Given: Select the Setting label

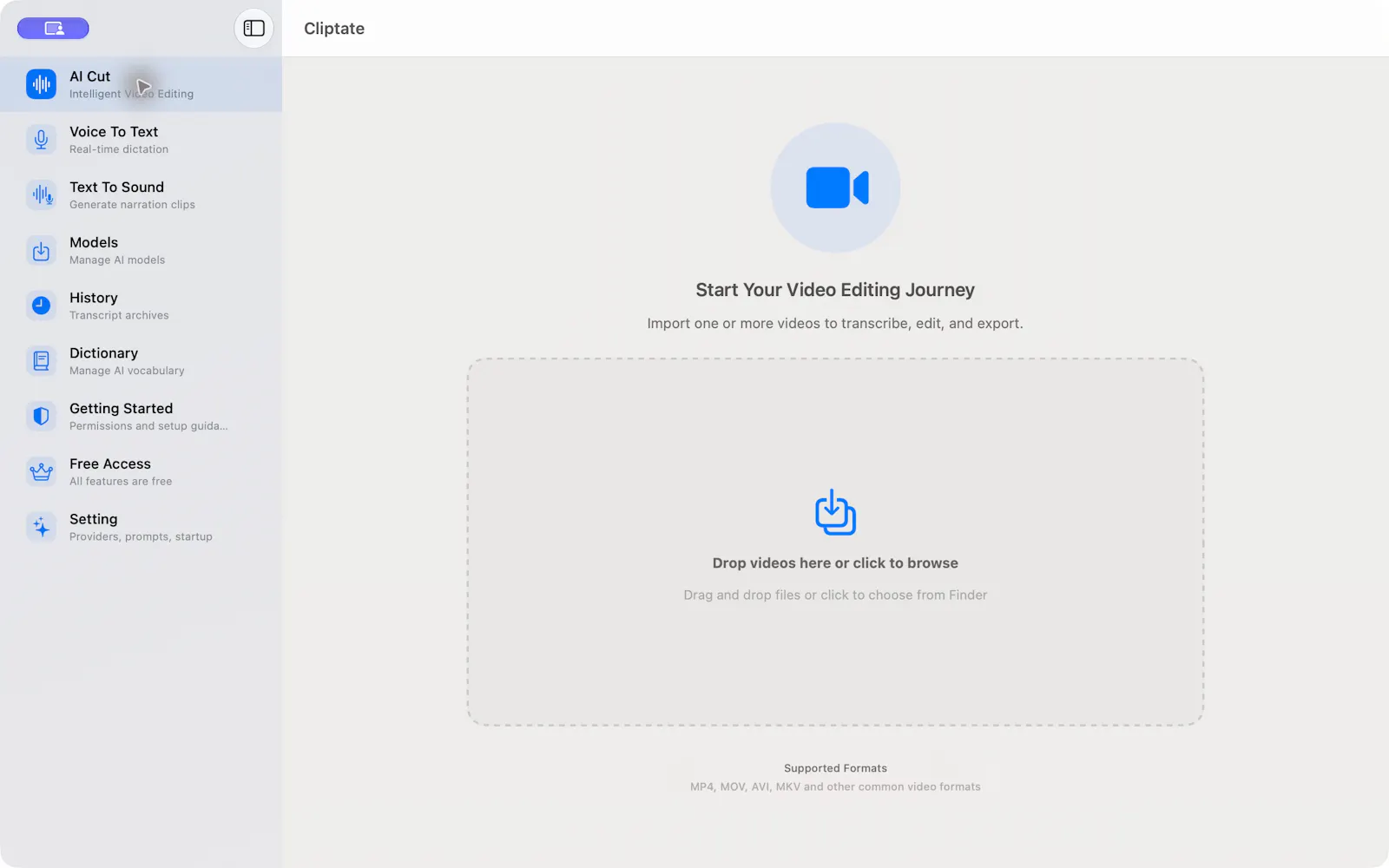Looking at the screenshot, I should tap(93, 519).
